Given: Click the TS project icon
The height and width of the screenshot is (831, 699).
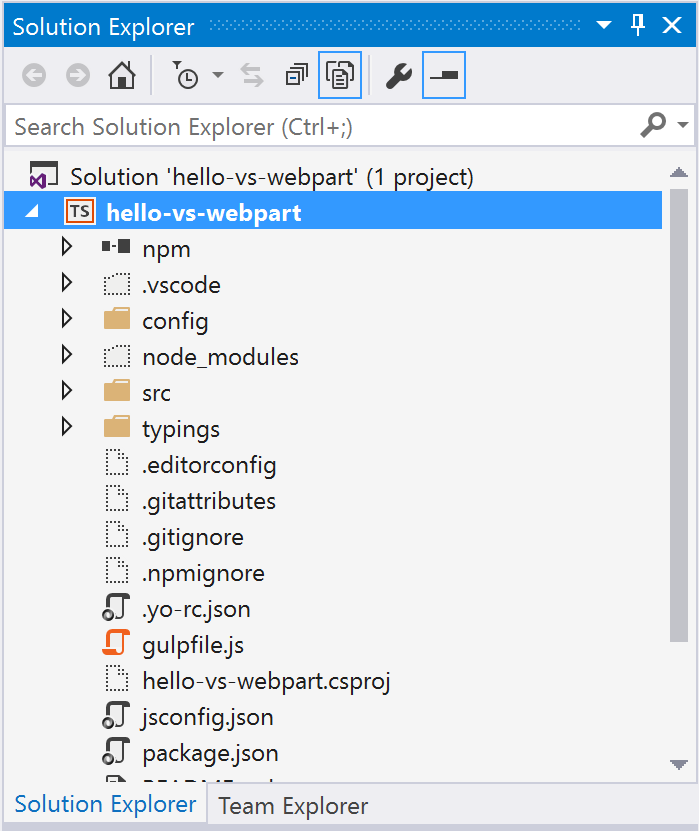Looking at the screenshot, I should [x=80, y=211].
